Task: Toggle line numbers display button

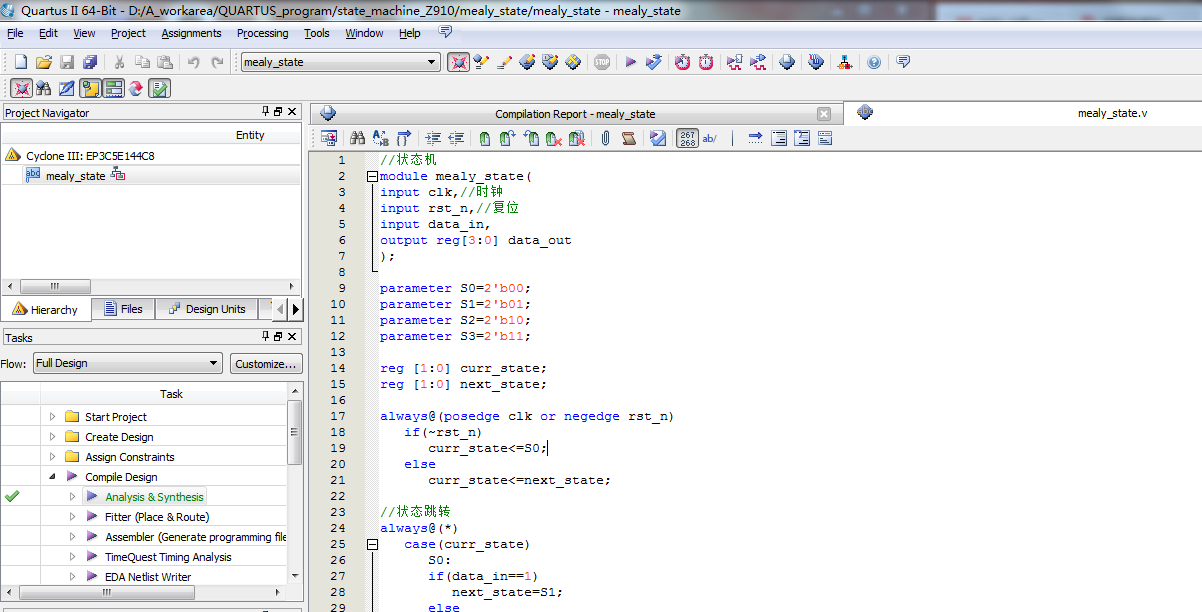Action: (688, 138)
